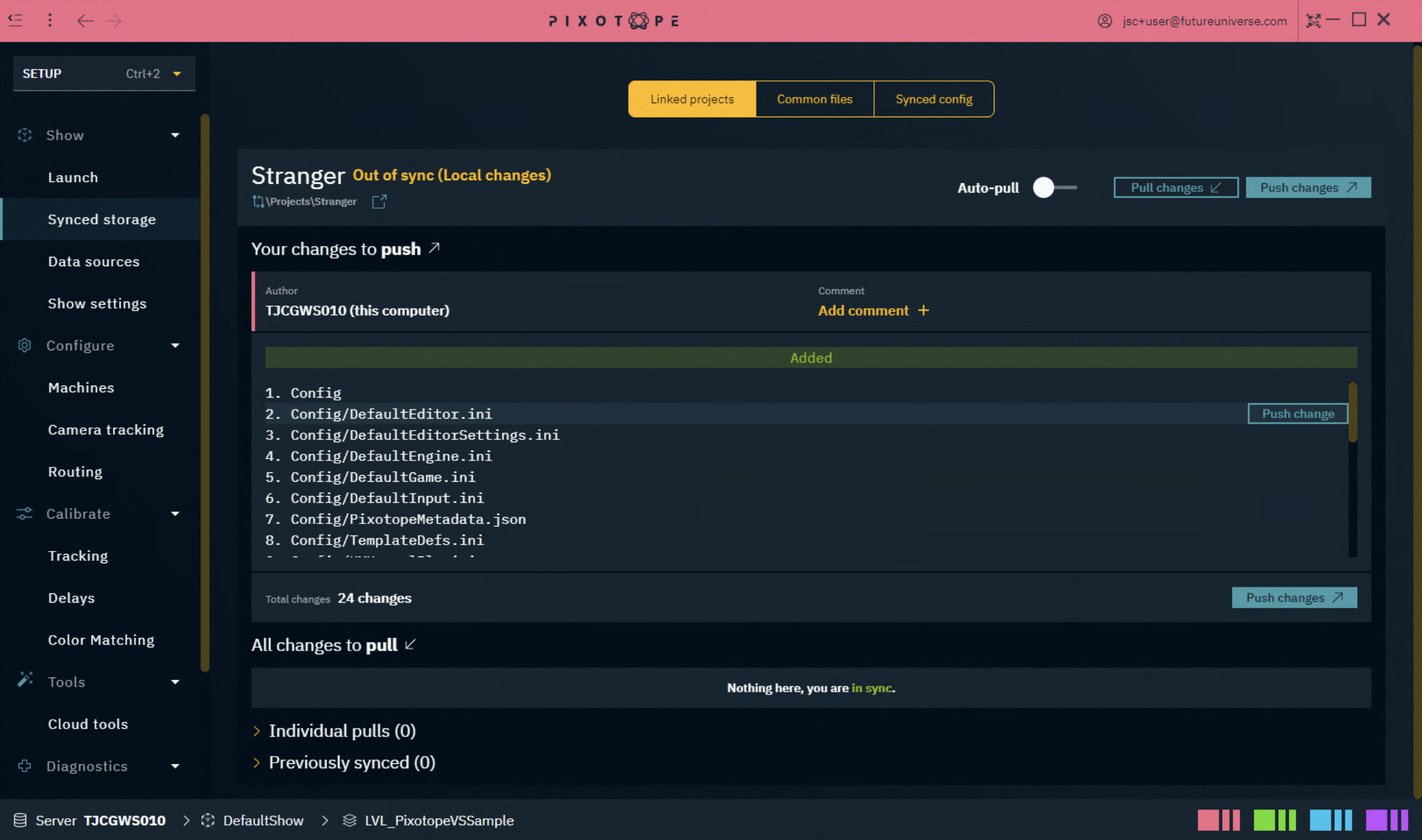Screen dimensions: 1422x840
Task: Click the Tools wand icon
Action: pos(25,679)
